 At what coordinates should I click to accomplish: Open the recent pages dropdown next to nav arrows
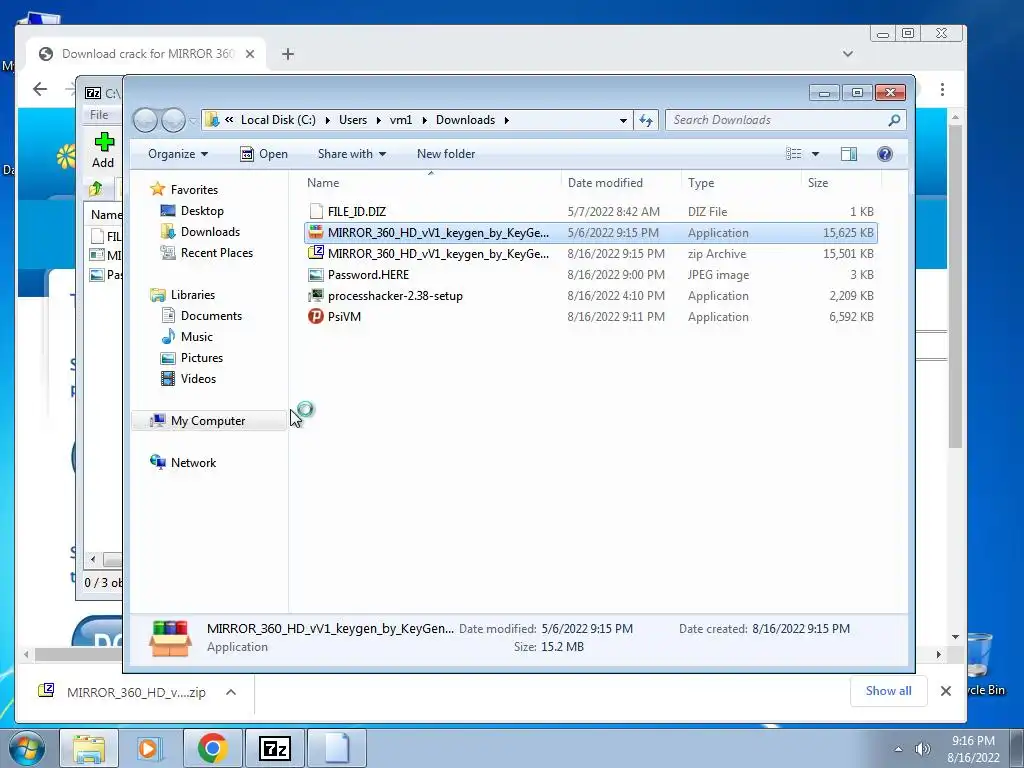193,121
